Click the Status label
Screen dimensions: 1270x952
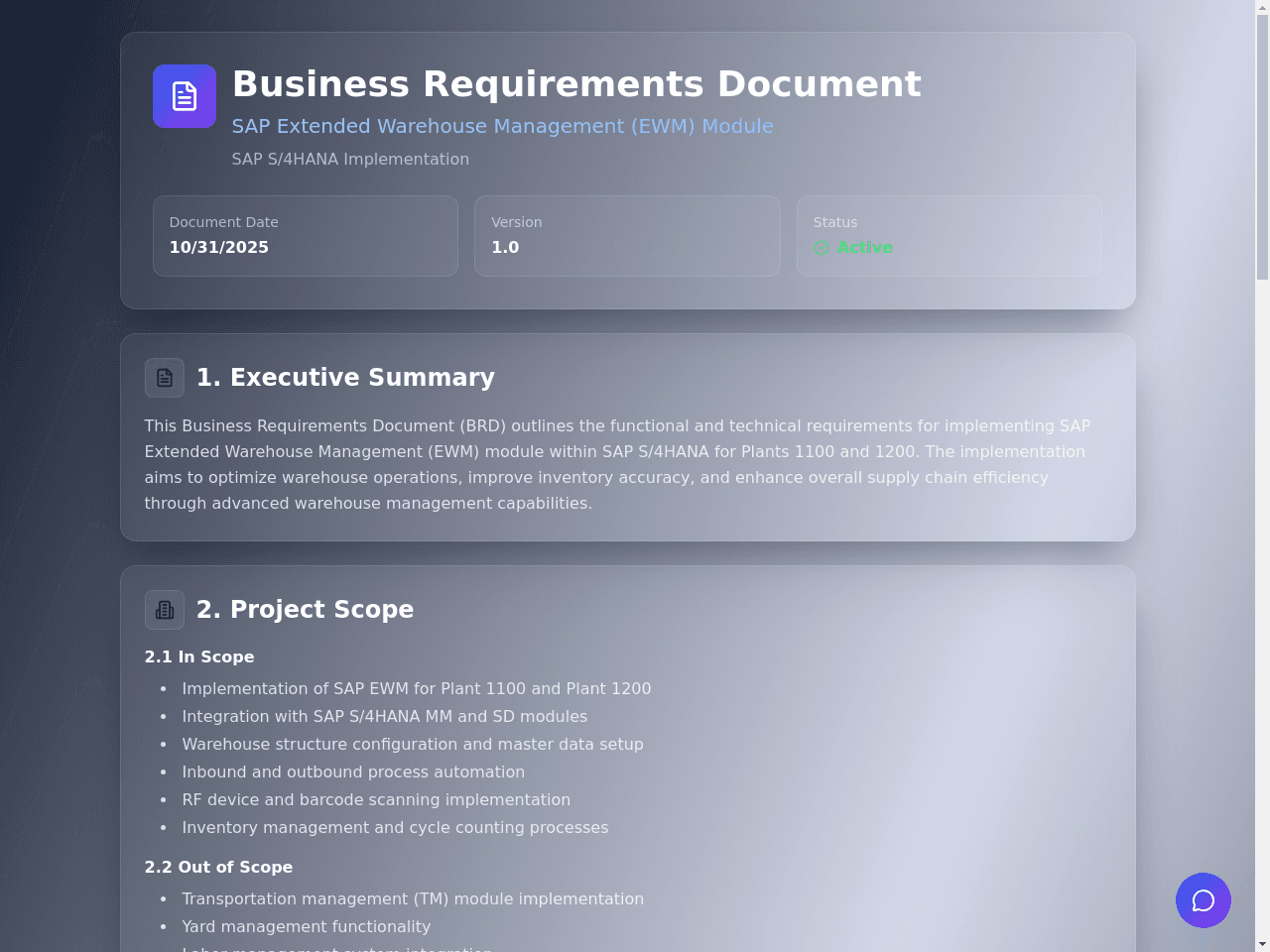pyautogui.click(x=835, y=222)
